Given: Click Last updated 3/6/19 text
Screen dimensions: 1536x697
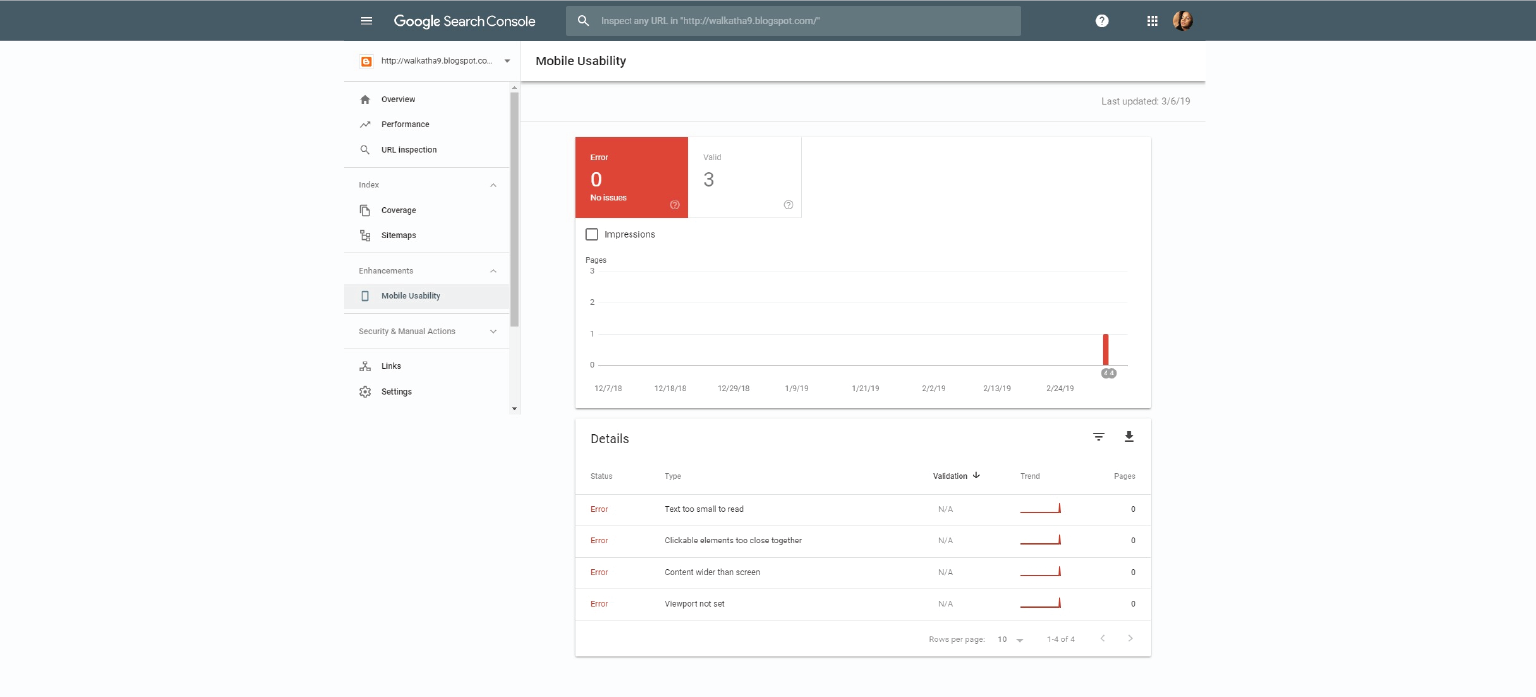Looking at the screenshot, I should click(x=1146, y=102).
